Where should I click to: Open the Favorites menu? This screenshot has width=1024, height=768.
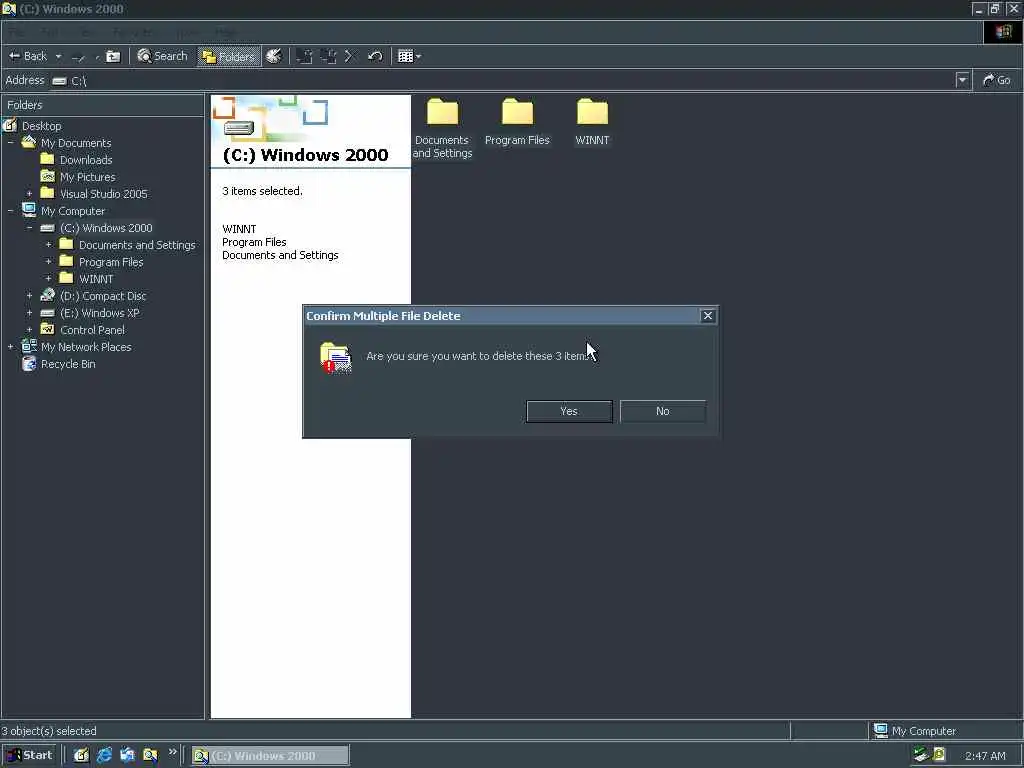[x=134, y=32]
